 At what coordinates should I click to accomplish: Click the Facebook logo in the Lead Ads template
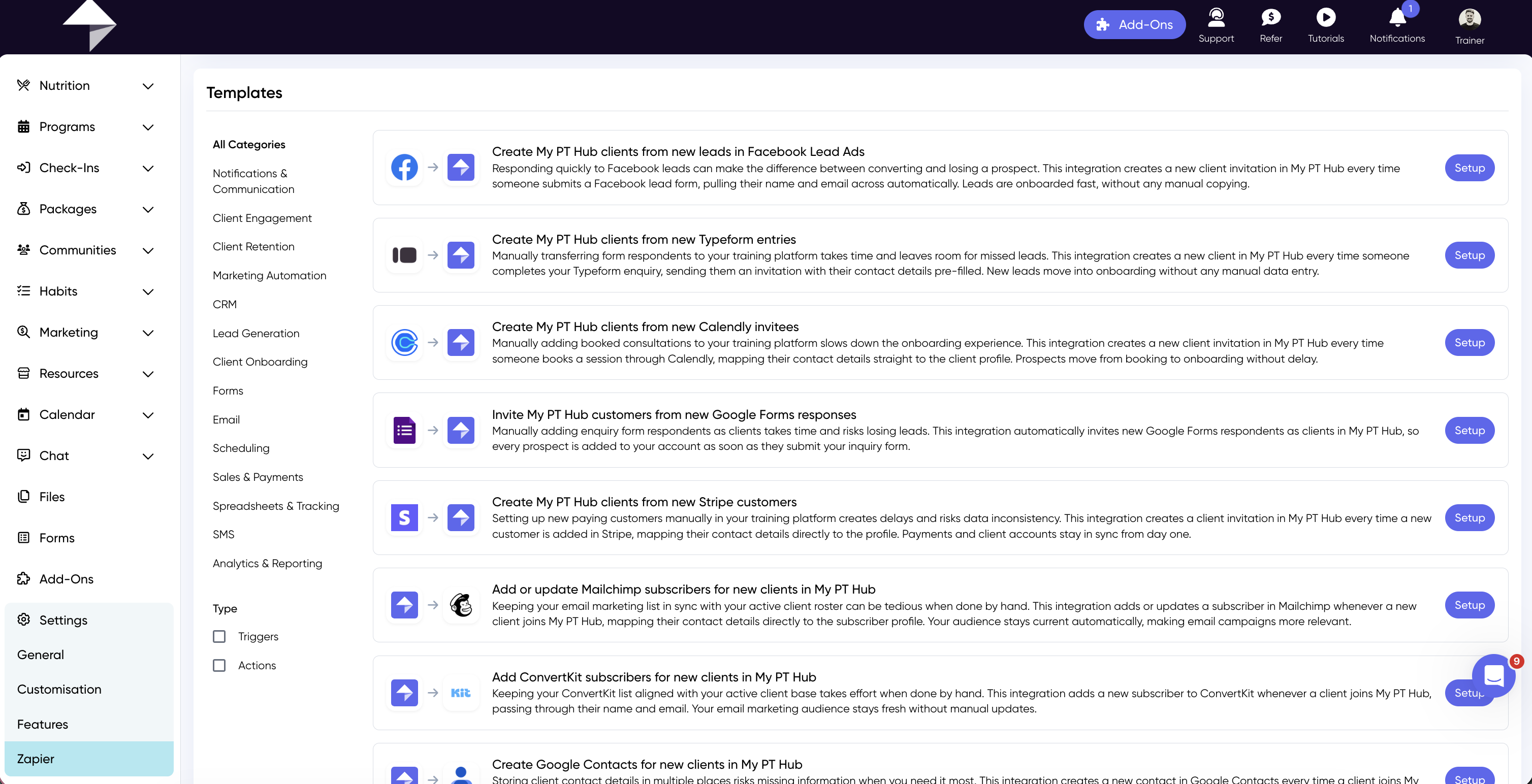(x=404, y=168)
